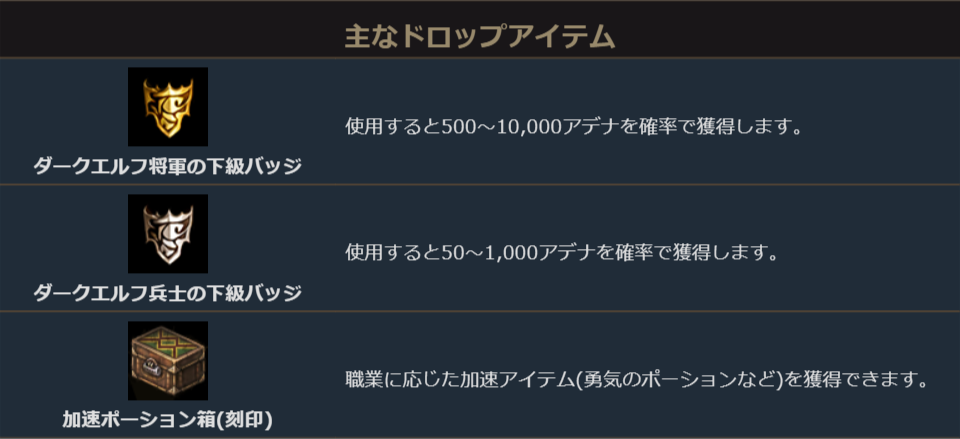The width and height of the screenshot is (960, 439).
Task: Click the 加速ポーション箱(刻印) item label
Action: click(x=167, y=420)
